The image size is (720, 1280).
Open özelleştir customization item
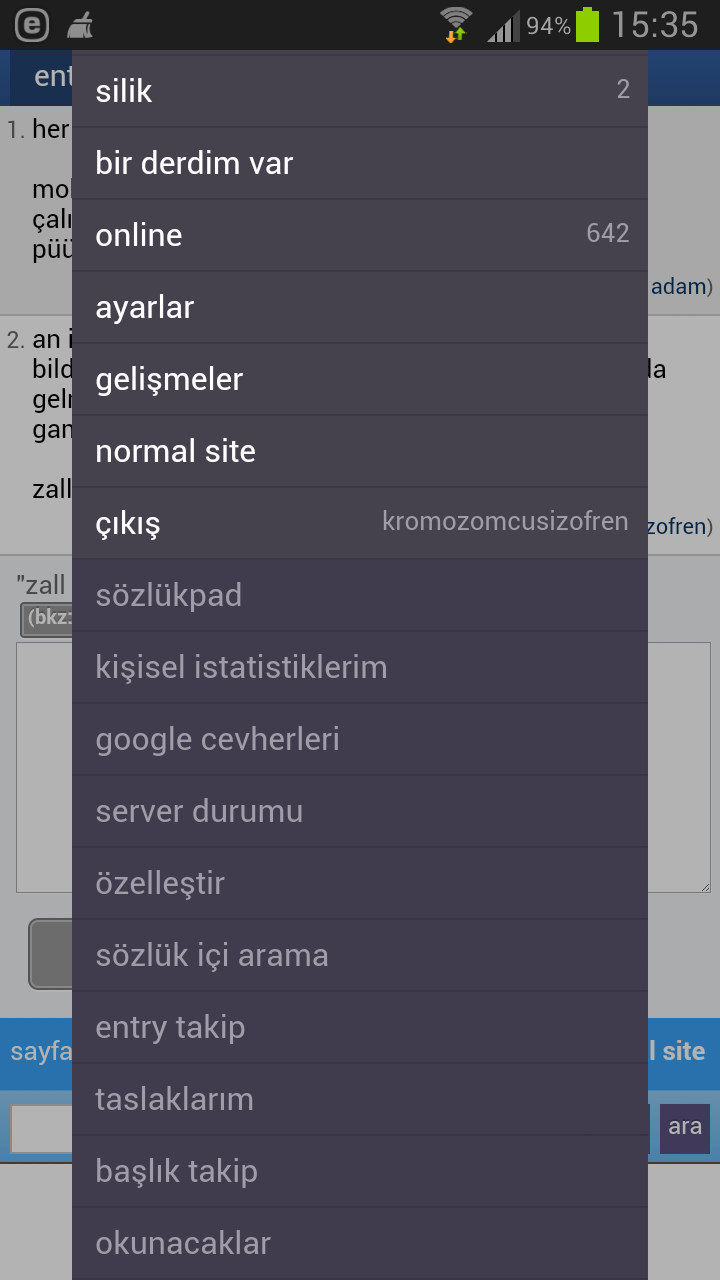pyautogui.click(x=360, y=883)
